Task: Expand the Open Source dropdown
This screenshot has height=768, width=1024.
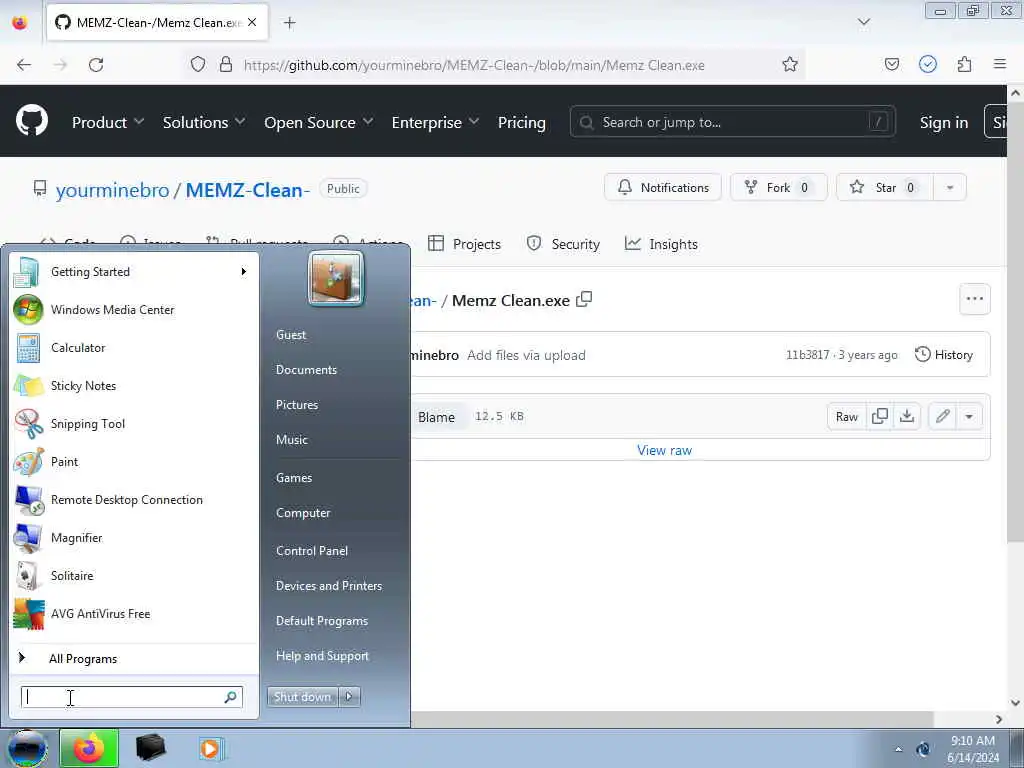Action: pyautogui.click(x=319, y=122)
